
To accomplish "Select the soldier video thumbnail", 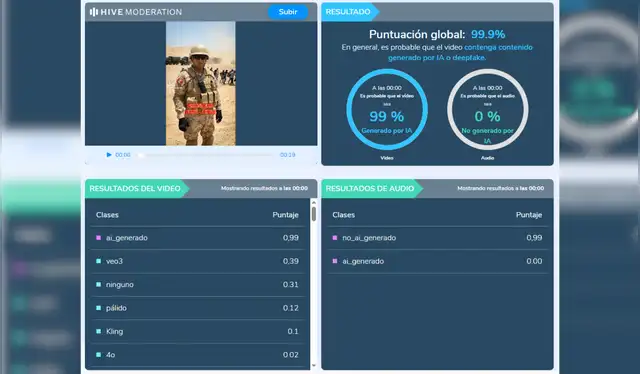I will (200, 83).
